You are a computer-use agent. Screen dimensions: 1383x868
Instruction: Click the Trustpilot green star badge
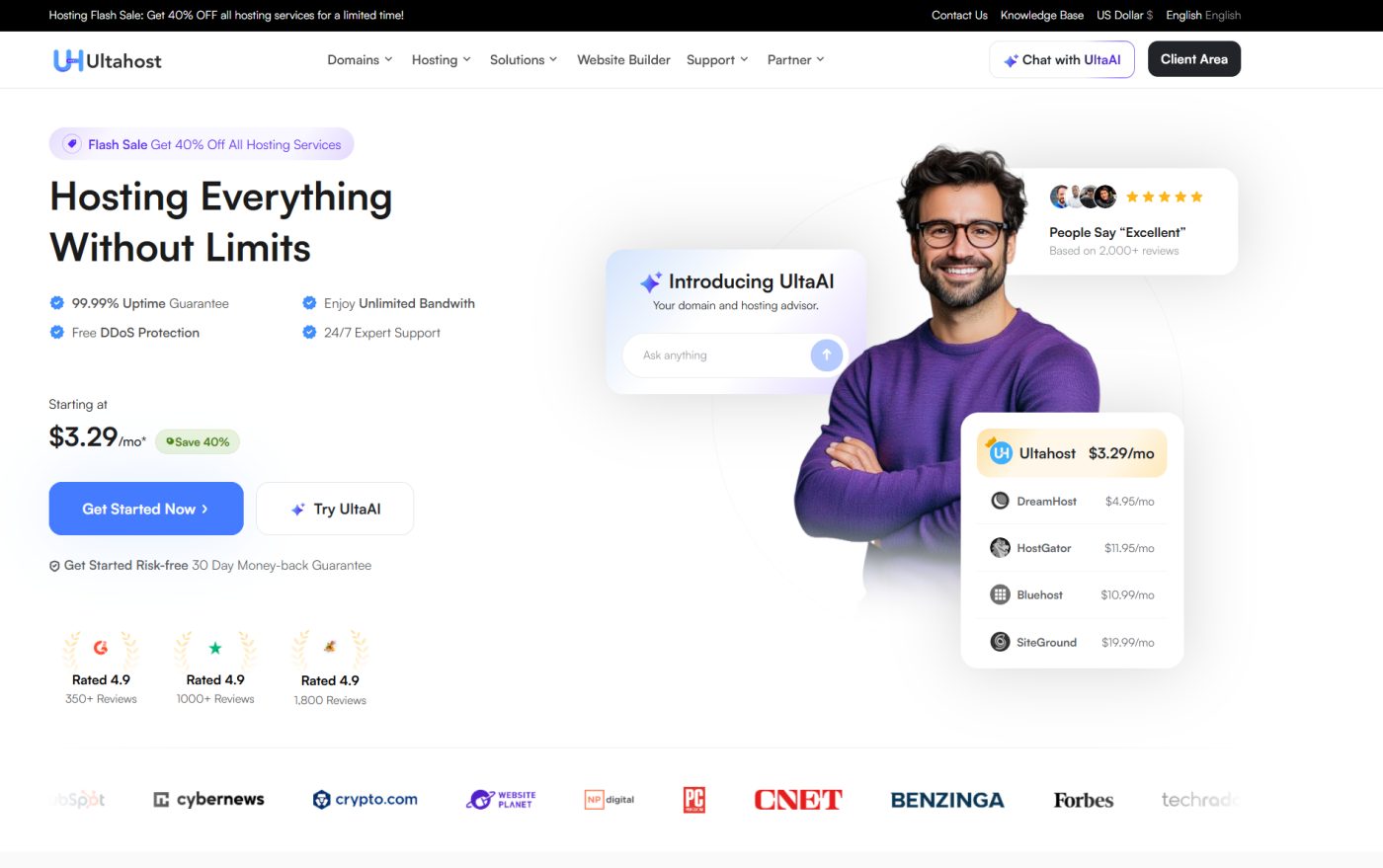pyautogui.click(x=215, y=648)
